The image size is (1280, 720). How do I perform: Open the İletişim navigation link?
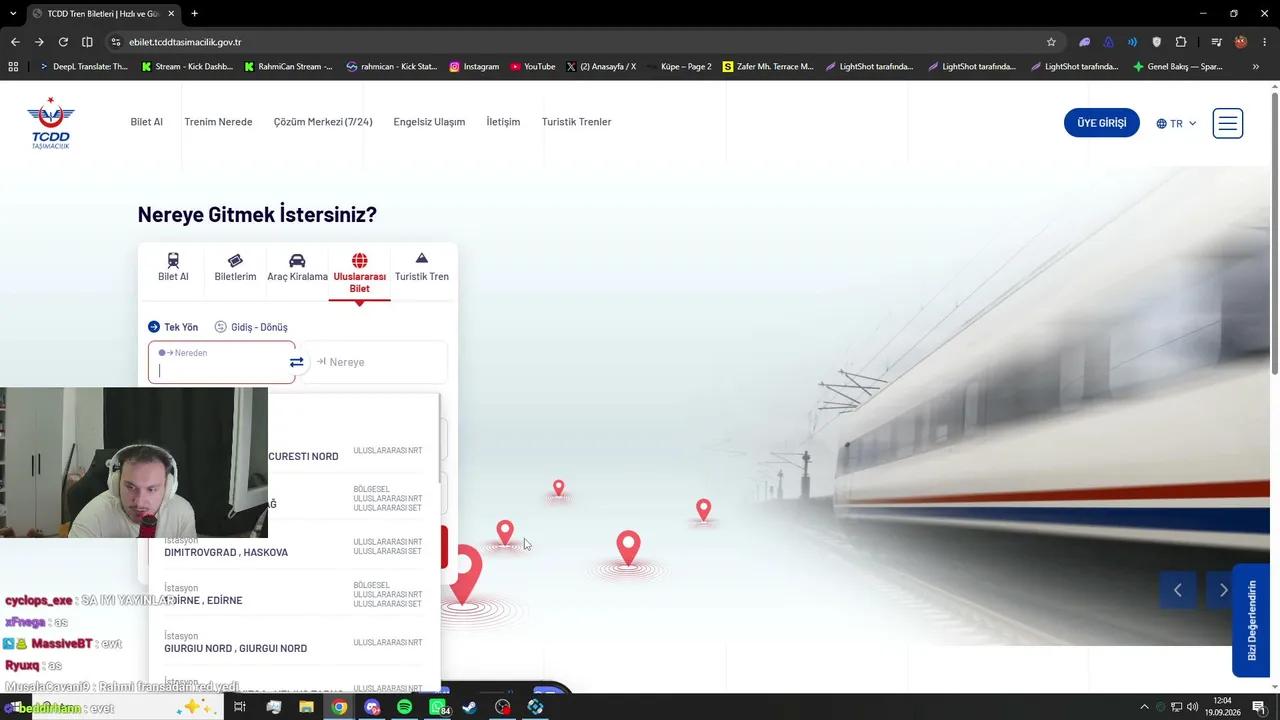(503, 122)
